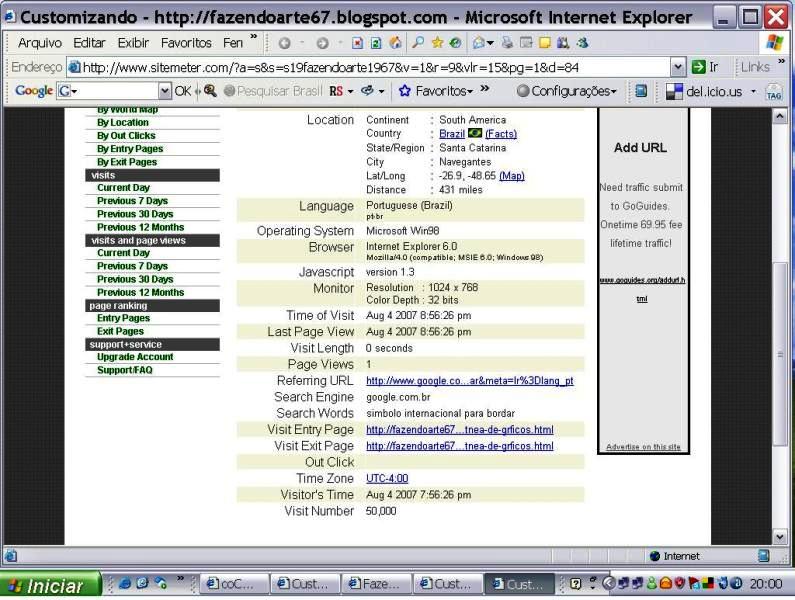
Task: Open the Visit Exit Page link
Action: click(459, 446)
